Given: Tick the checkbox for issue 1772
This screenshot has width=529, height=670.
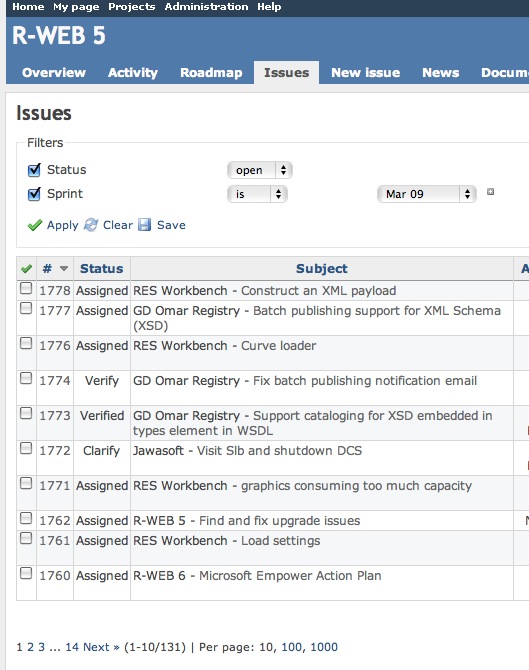Looking at the screenshot, I should 26,448.
